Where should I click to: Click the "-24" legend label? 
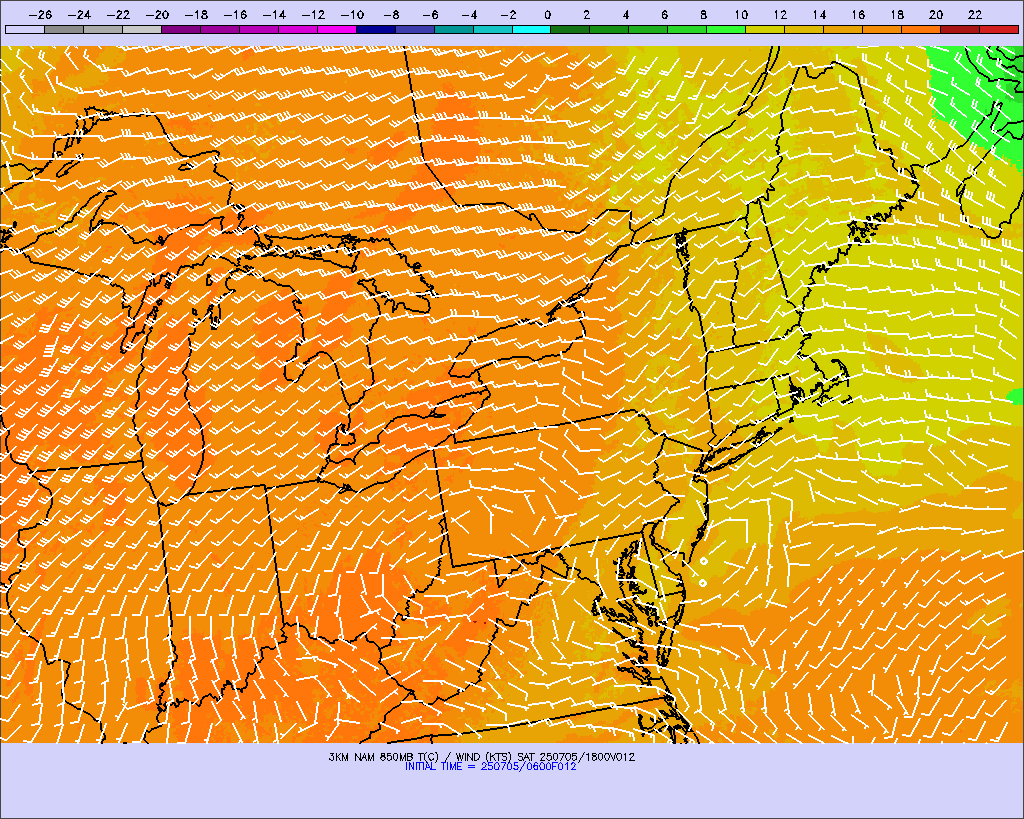(80, 14)
